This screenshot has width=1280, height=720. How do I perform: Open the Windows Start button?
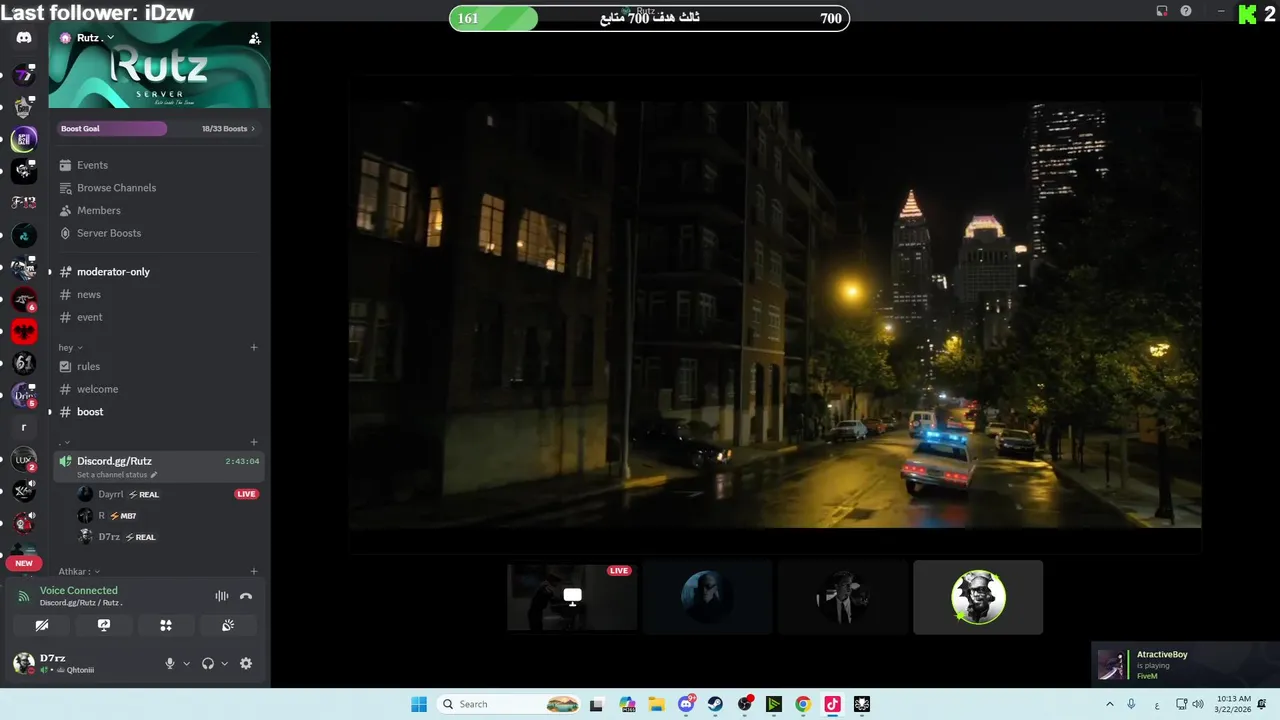[419, 704]
